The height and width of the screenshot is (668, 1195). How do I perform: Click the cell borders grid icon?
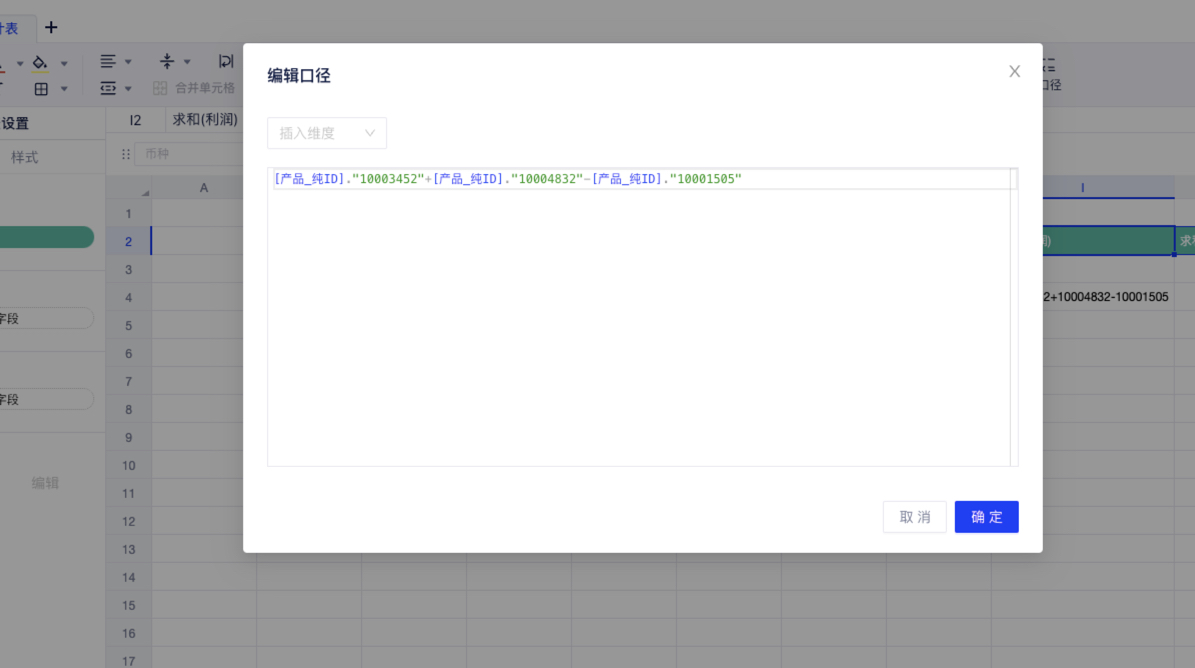[x=41, y=89]
